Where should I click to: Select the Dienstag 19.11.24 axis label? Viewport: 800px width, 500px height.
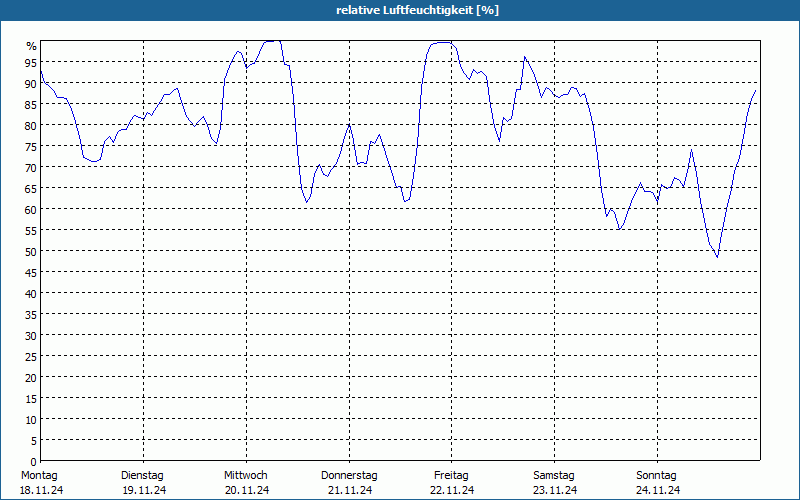pos(144,483)
